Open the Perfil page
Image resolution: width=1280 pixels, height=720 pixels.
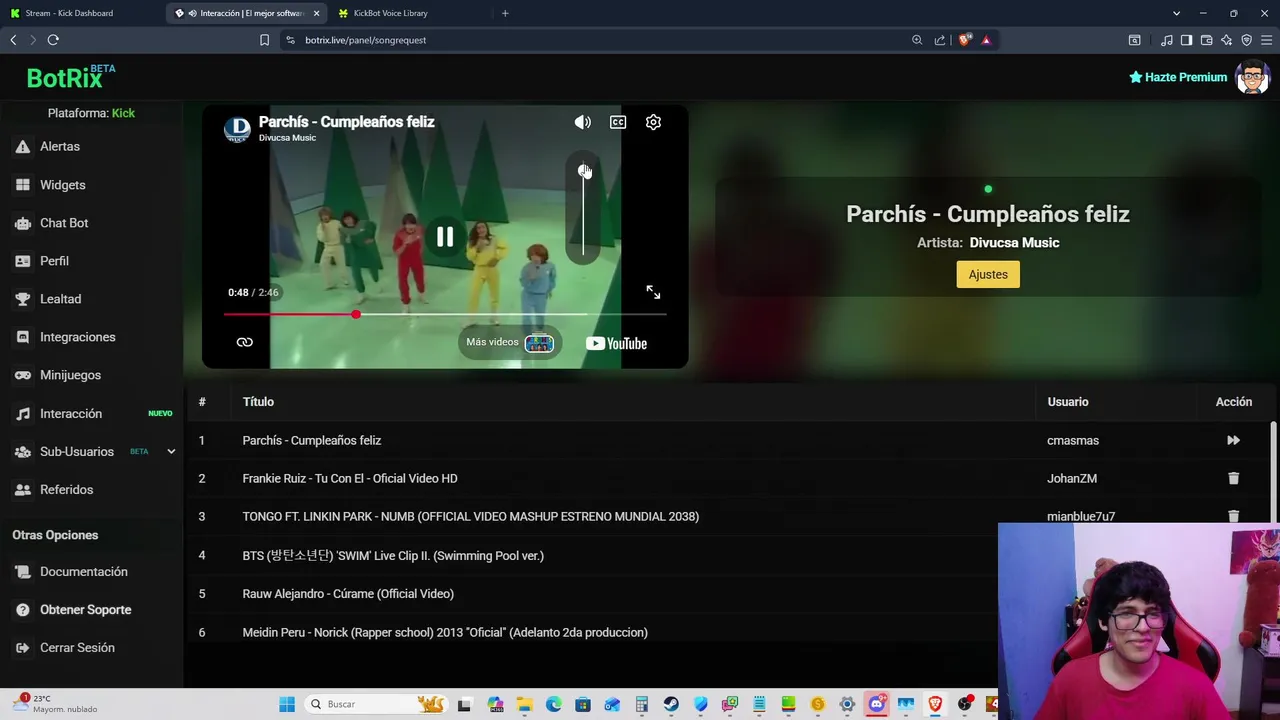(54, 261)
